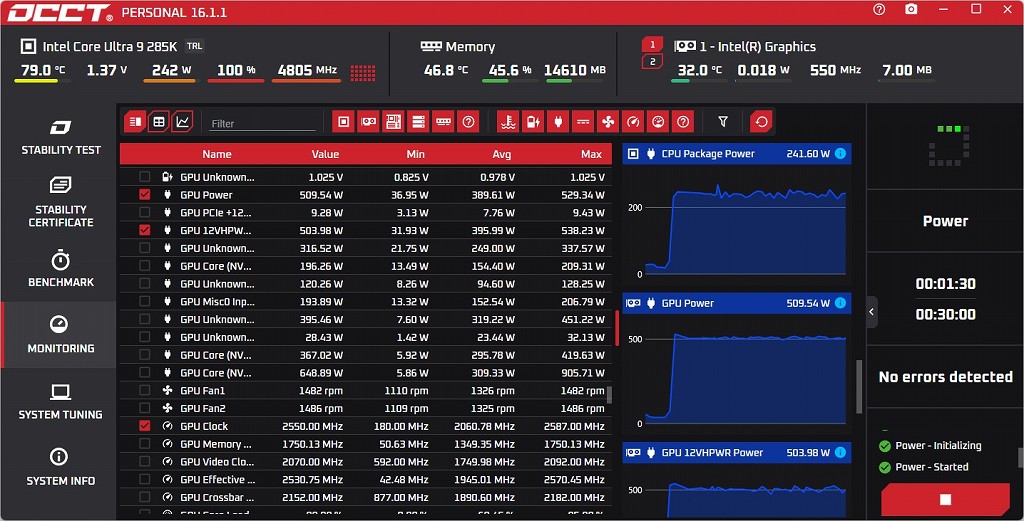This screenshot has width=1024, height=521.
Task: Click the Power - Started log entry
Action: click(931, 467)
